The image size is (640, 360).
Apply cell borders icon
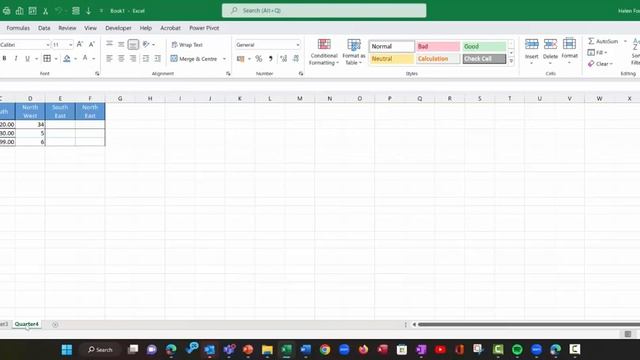(x=47, y=59)
